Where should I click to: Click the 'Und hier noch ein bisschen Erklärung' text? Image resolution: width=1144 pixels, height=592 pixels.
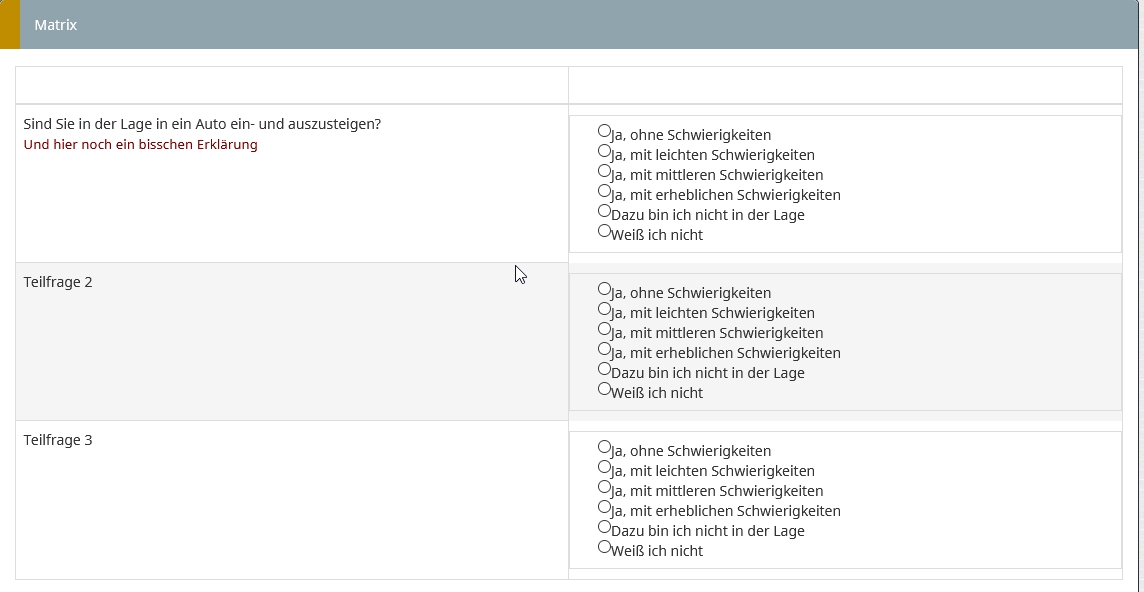(140, 145)
